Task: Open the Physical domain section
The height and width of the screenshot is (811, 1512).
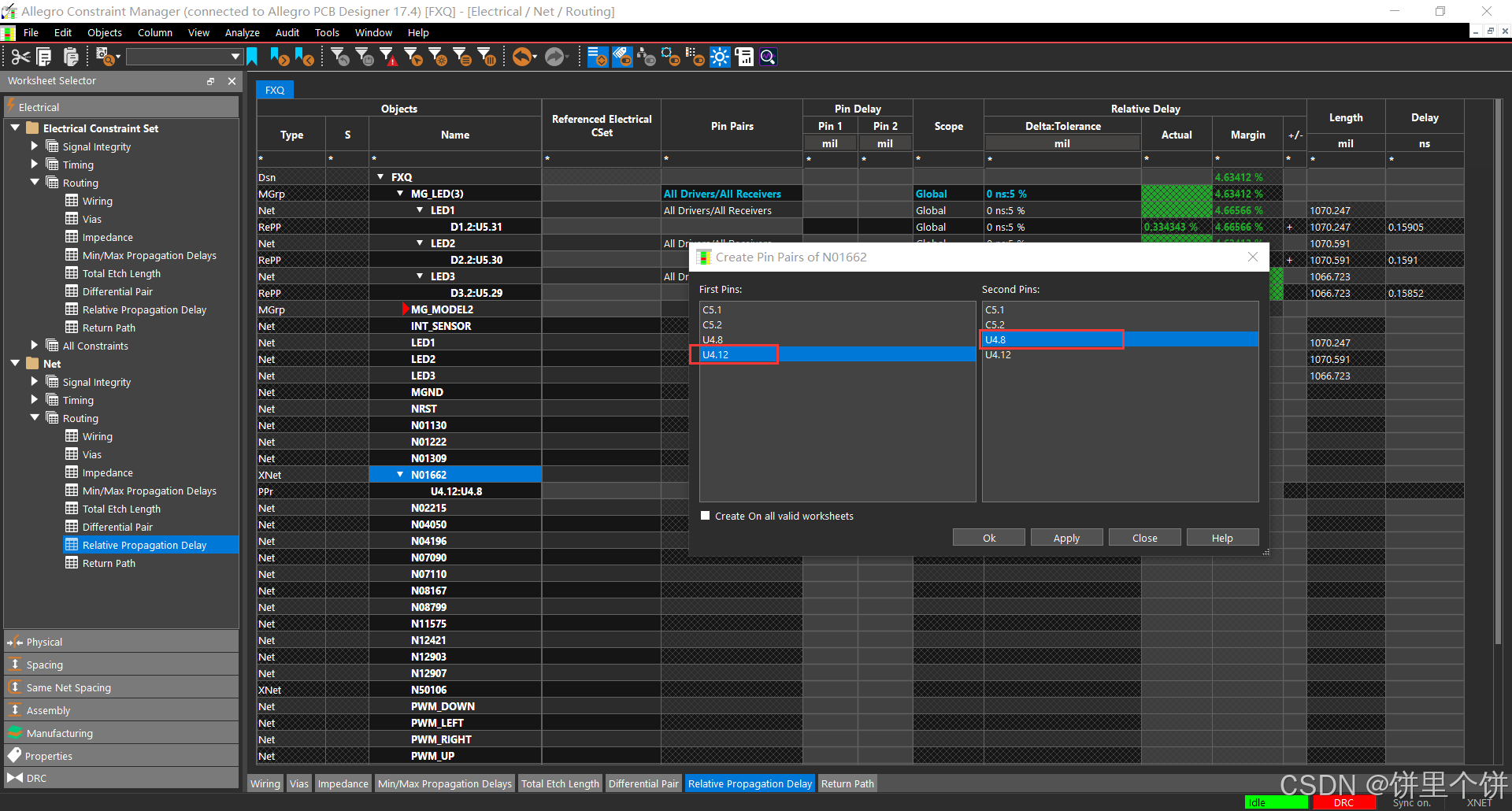Action: (122, 642)
